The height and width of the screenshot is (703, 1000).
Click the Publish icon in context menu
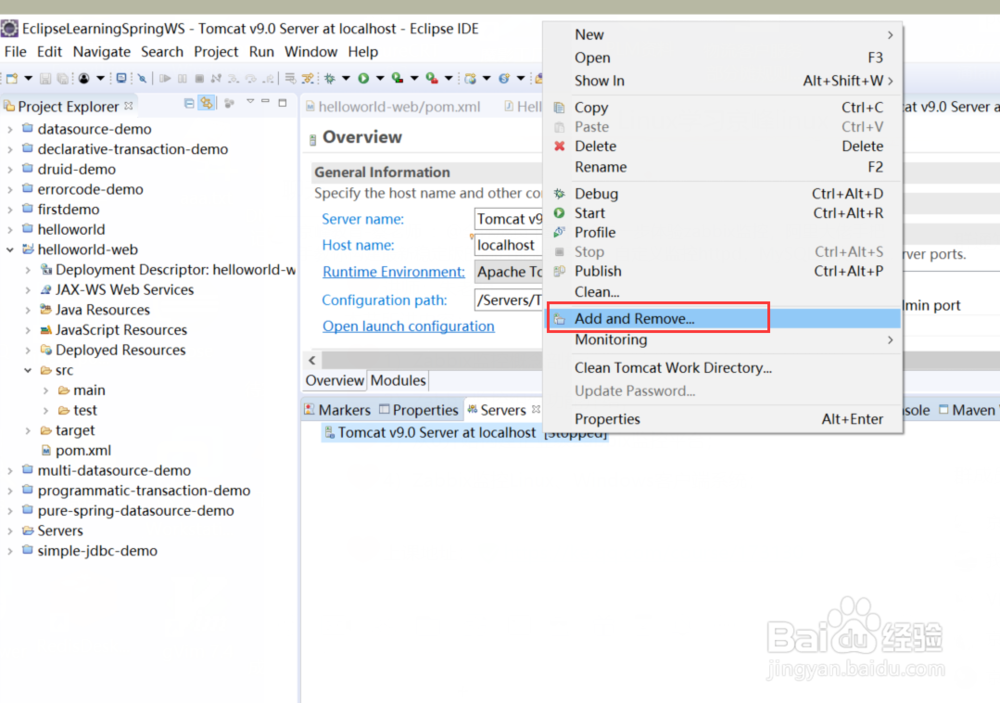pyautogui.click(x=559, y=271)
